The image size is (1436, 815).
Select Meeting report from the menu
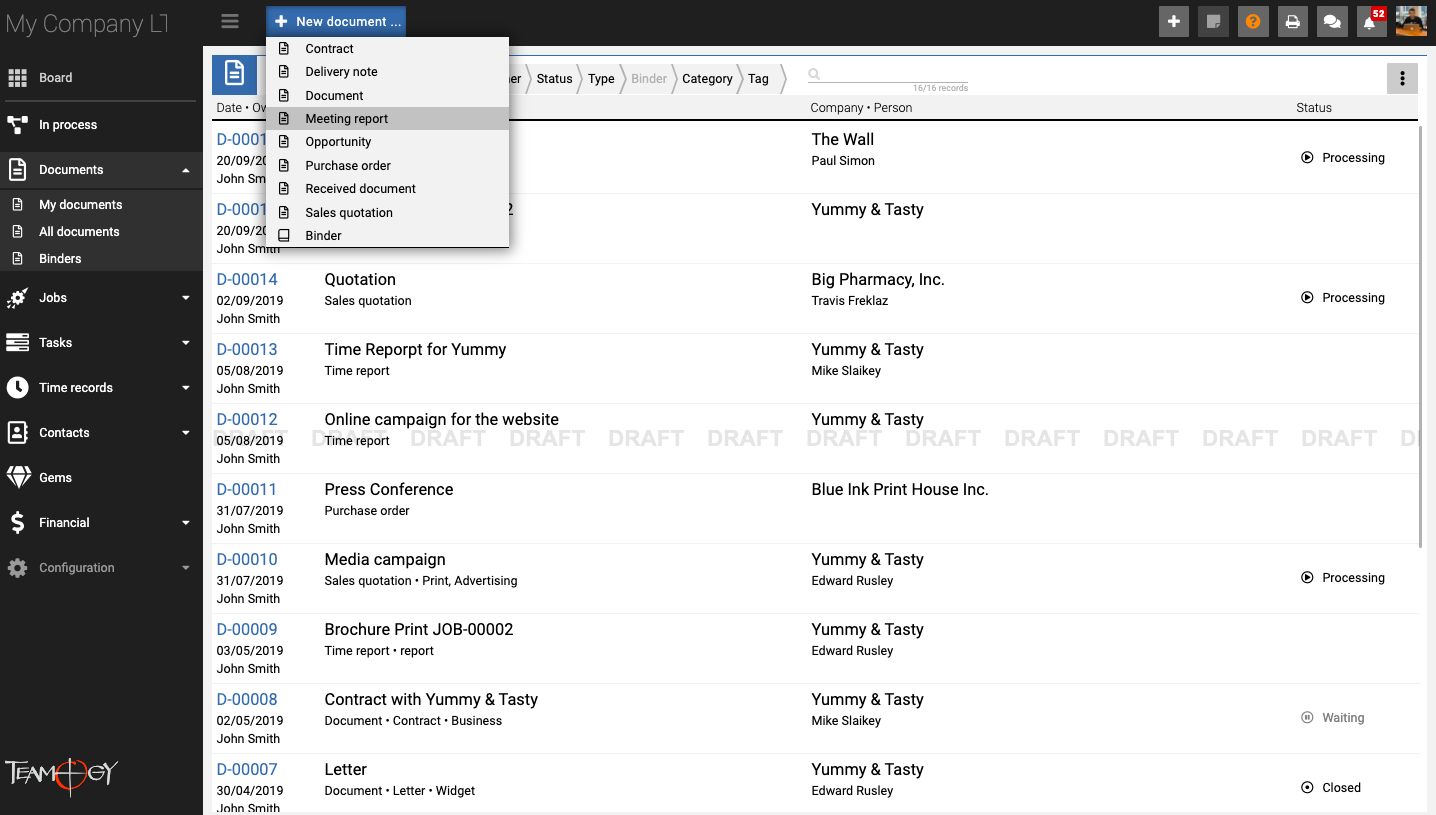coord(347,119)
